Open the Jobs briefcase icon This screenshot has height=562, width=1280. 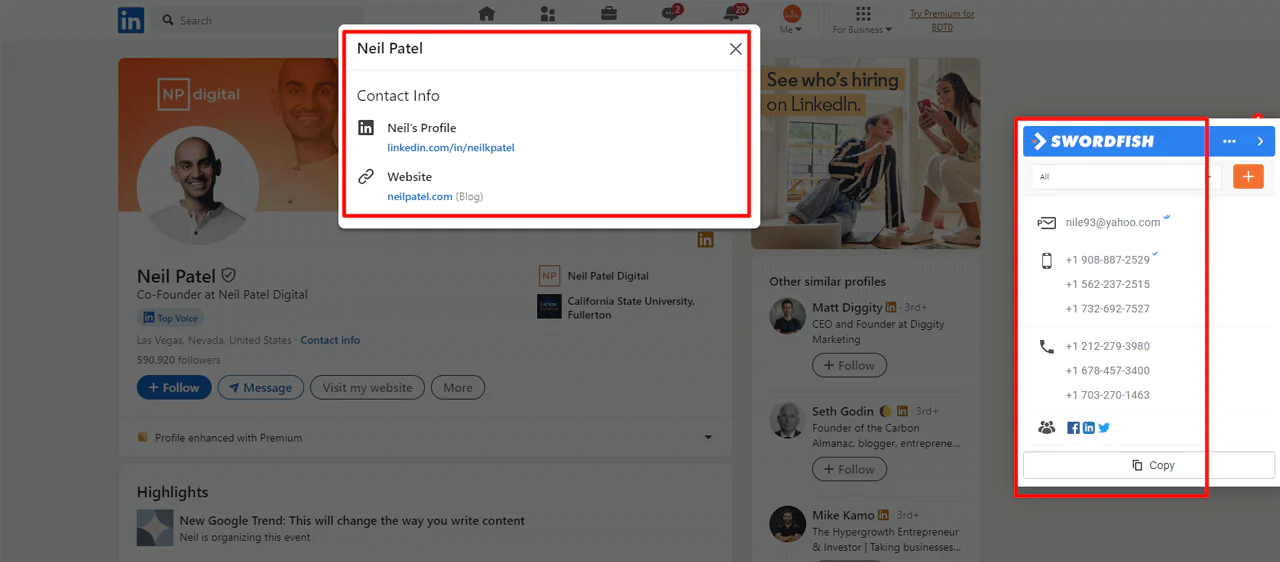[608, 14]
